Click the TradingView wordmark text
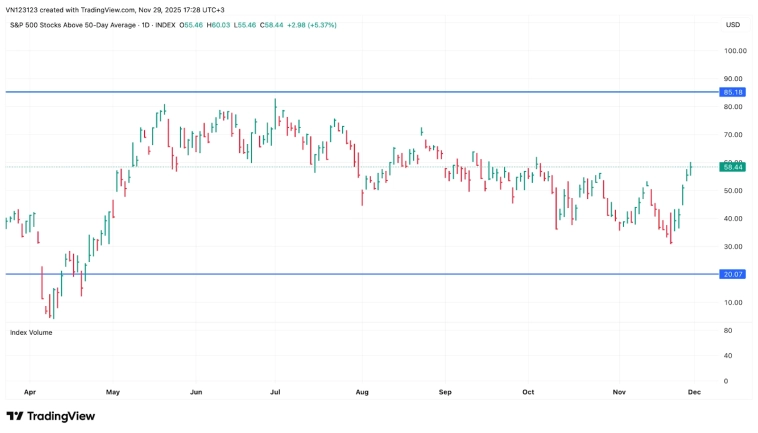This screenshot has width=758, height=433. tap(60, 416)
